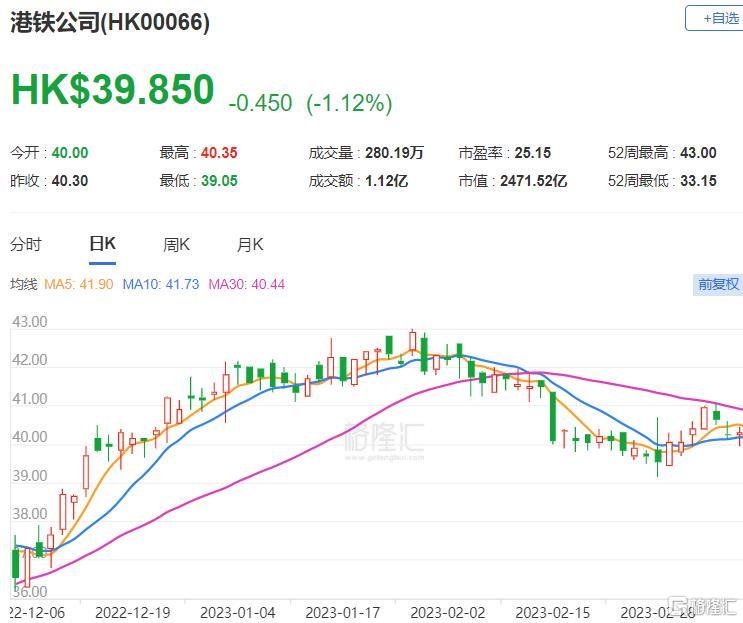Click the 最高 day high 40.35
The image size is (743, 623).
(219, 153)
